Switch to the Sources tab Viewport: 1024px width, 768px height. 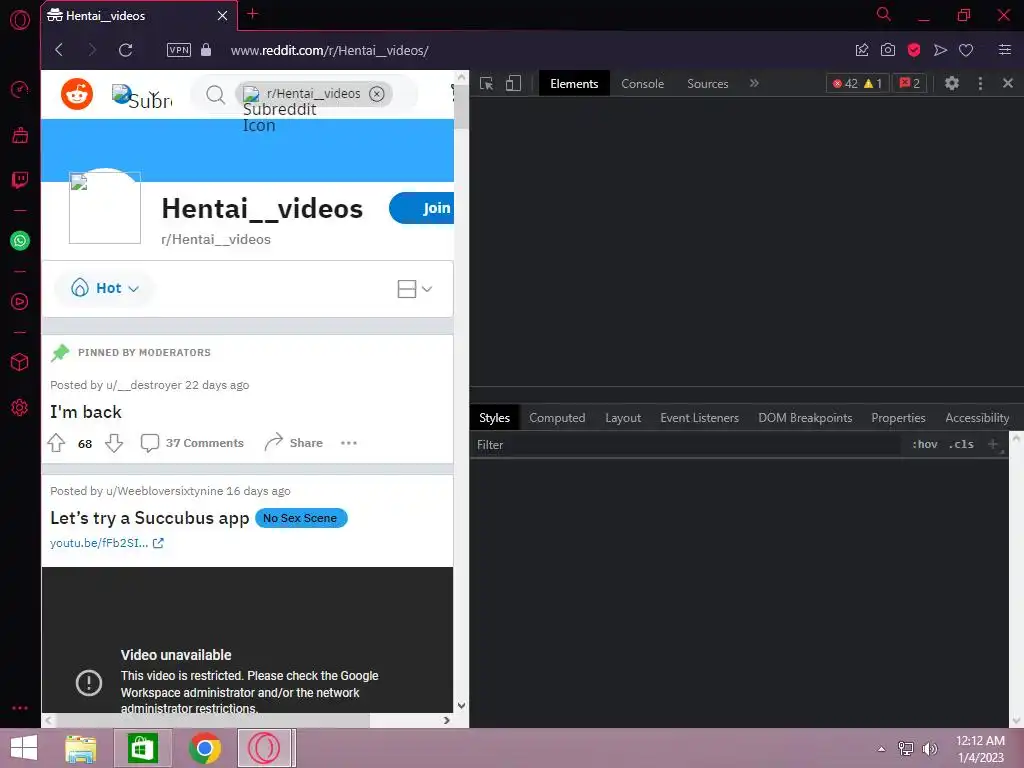707,84
